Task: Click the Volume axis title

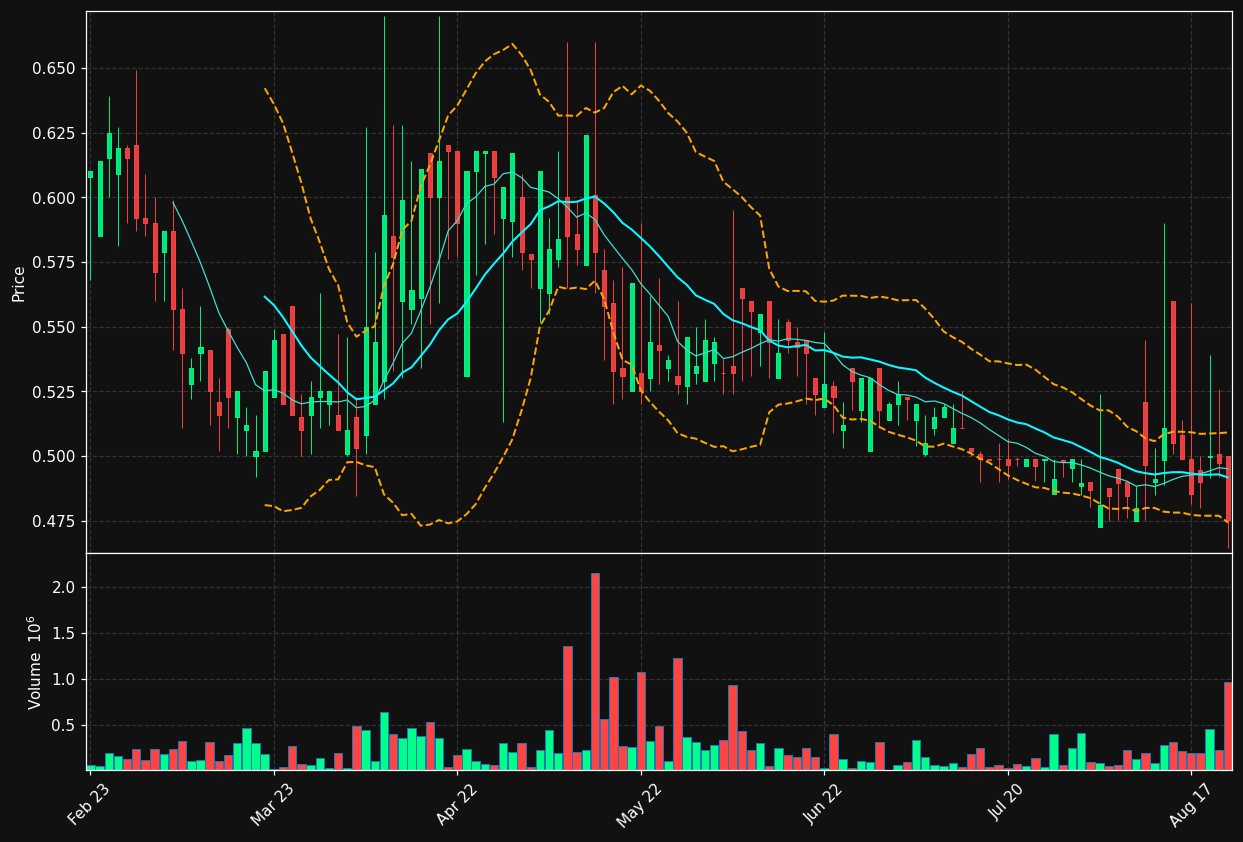Action: (35, 662)
